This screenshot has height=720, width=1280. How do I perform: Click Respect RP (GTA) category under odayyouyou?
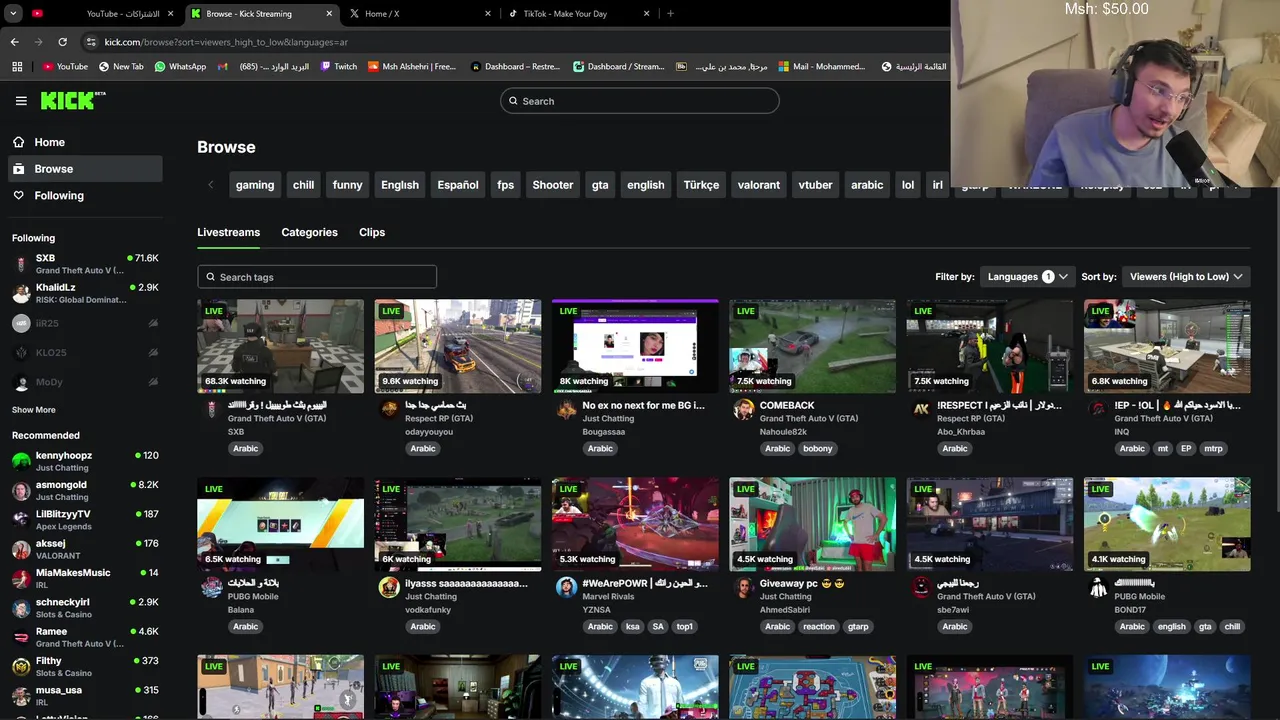click(439, 419)
